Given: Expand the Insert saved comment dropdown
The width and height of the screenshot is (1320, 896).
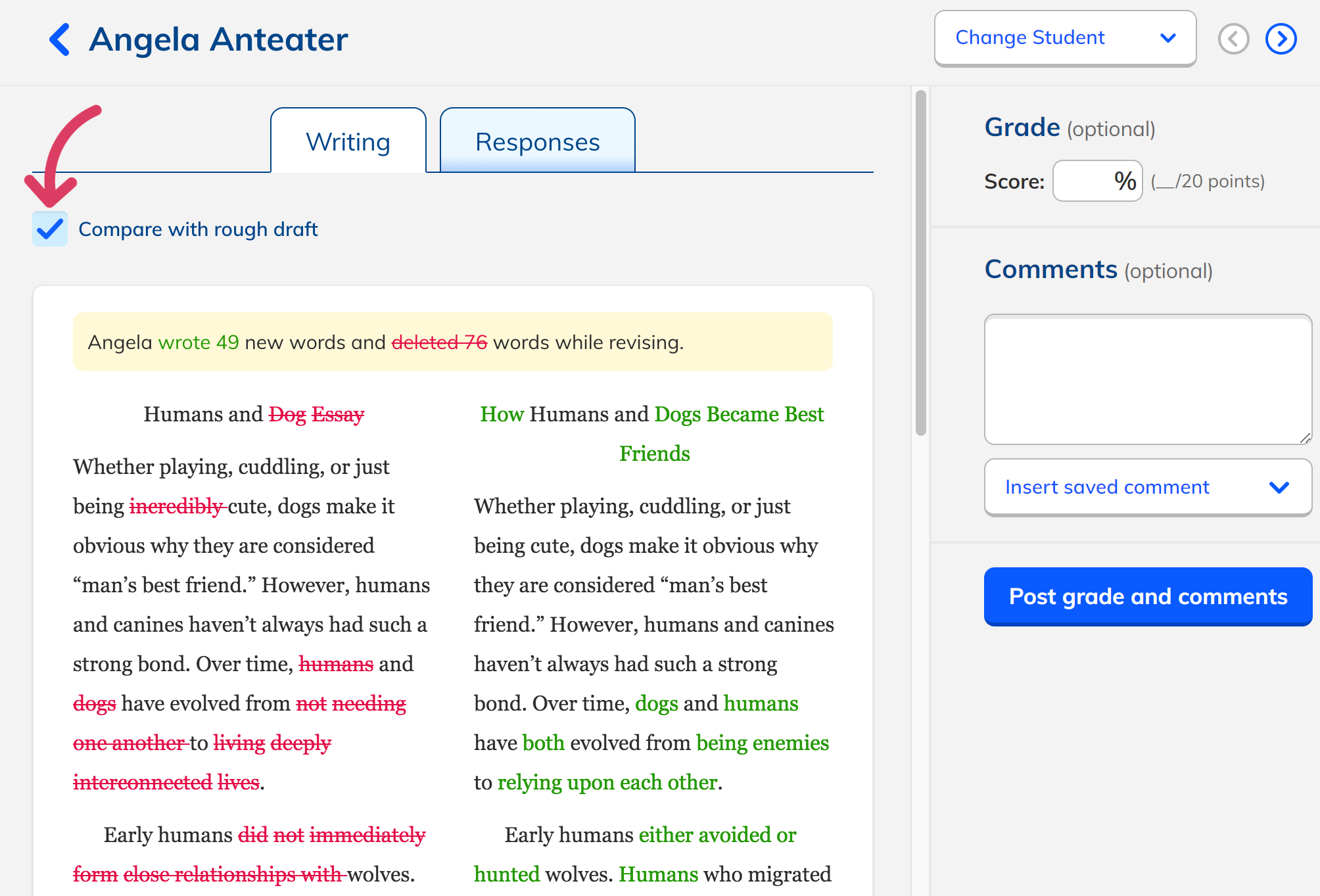Looking at the screenshot, I should click(1148, 487).
